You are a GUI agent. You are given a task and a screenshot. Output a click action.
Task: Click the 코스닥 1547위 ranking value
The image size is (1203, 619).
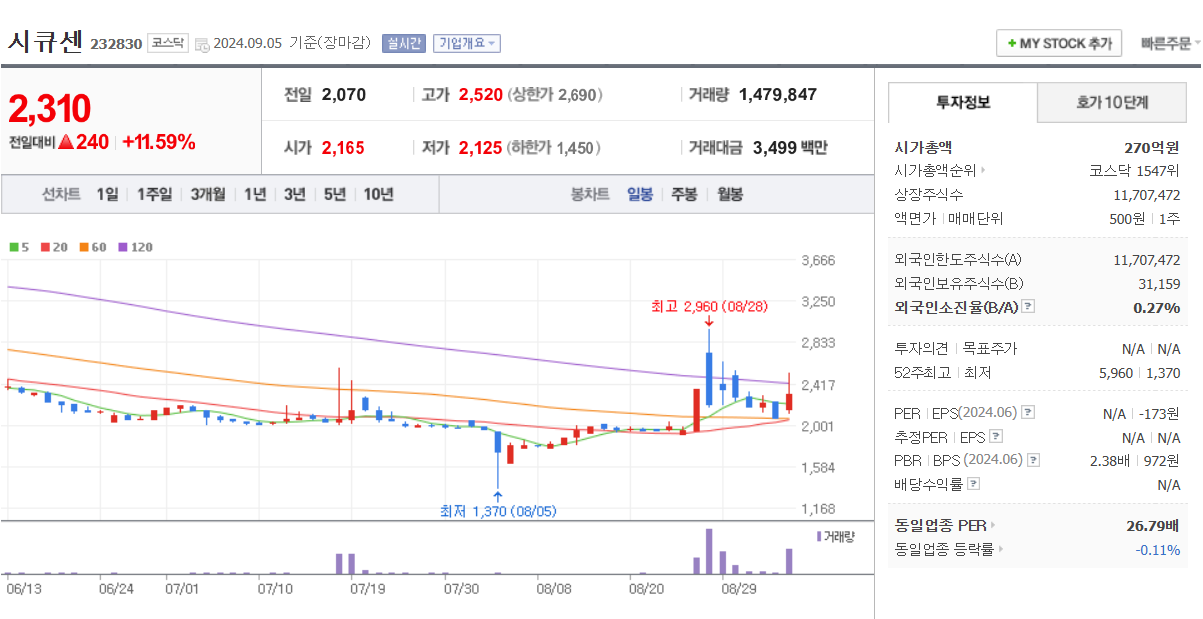[1134, 171]
